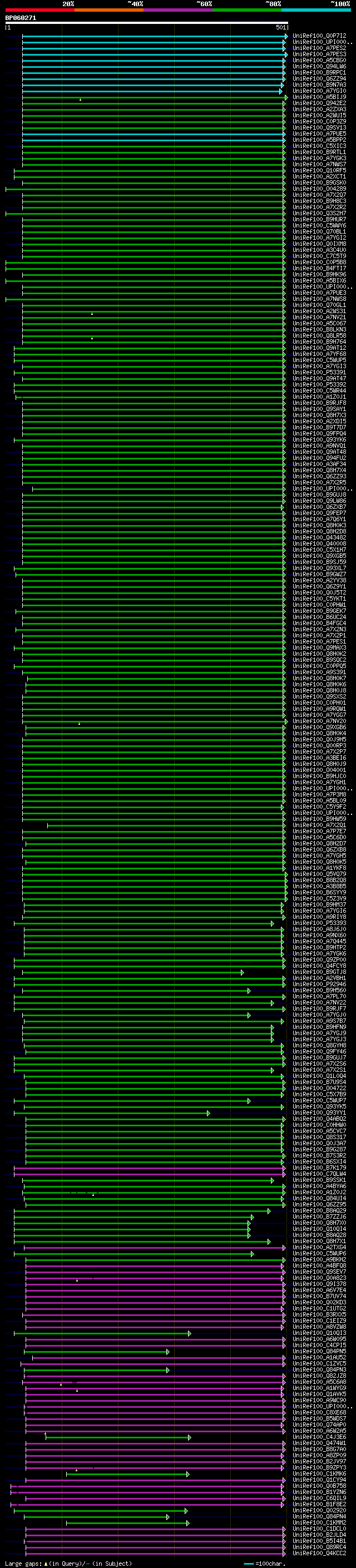Image resolution: width=356 pixels, height=1568 pixels.
Task: Select the UniRef100_C5WWY6 label
Action: 319,226
